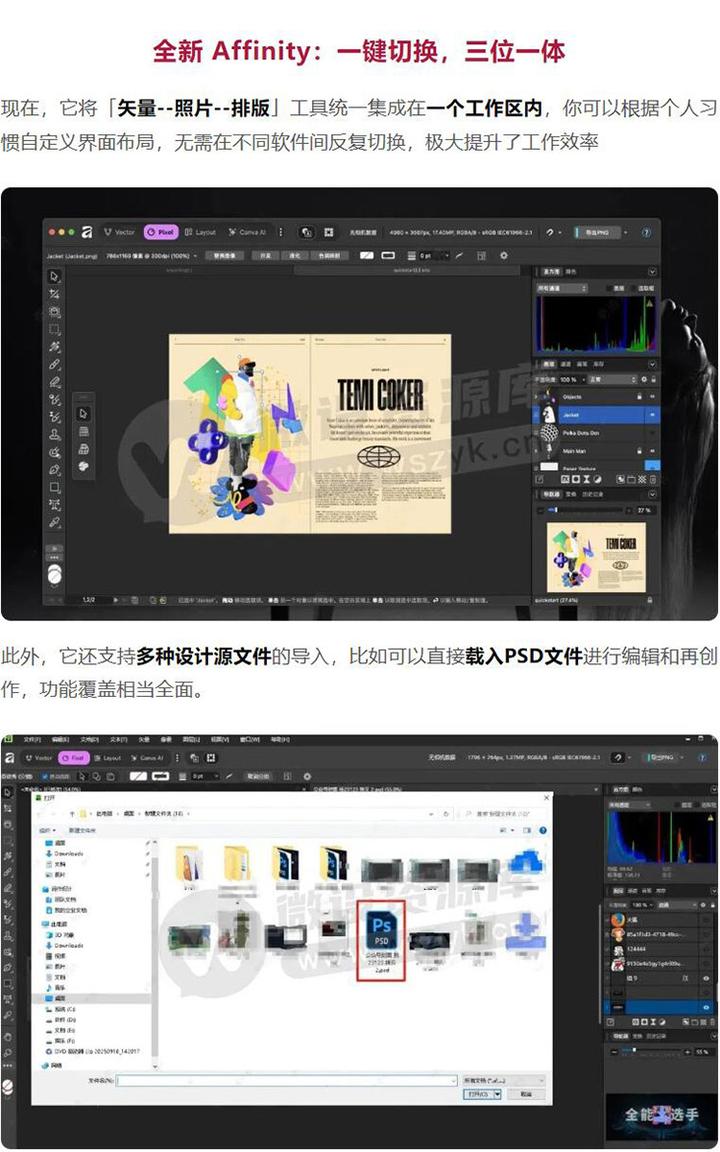Click the line width icon before 0 pt, upper screenshot
This screenshot has width=720, height=1152.
click(409, 256)
